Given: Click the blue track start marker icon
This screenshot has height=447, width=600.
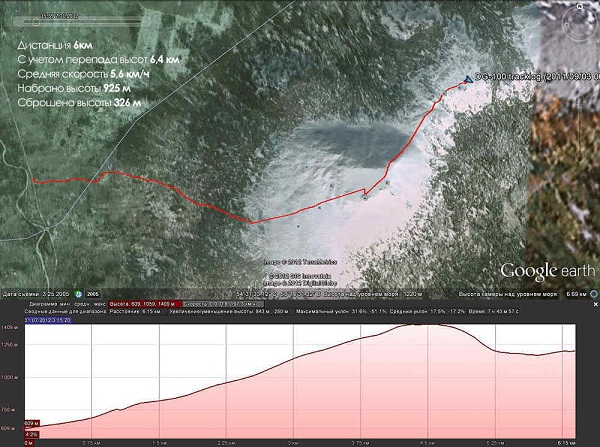Looking at the screenshot, I should coord(467,80).
